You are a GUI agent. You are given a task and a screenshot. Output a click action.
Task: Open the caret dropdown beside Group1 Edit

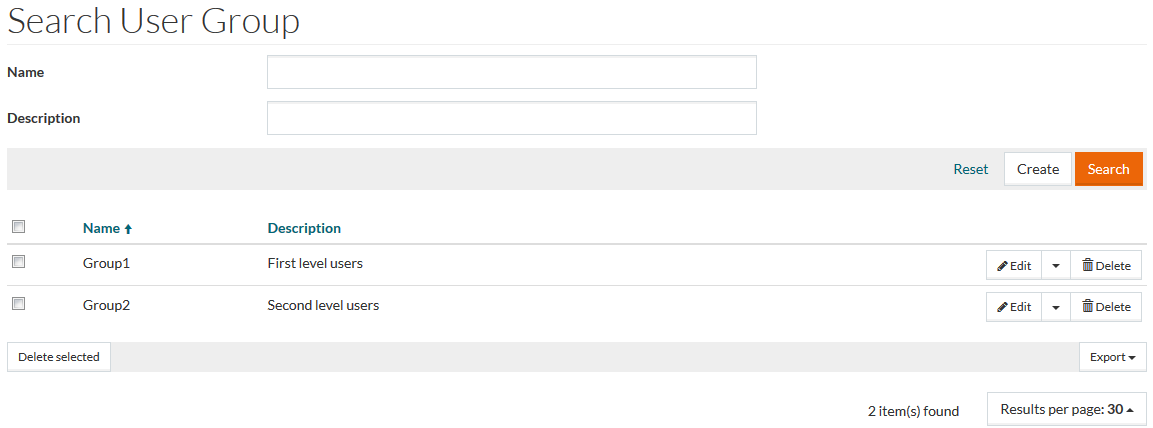click(x=1056, y=266)
